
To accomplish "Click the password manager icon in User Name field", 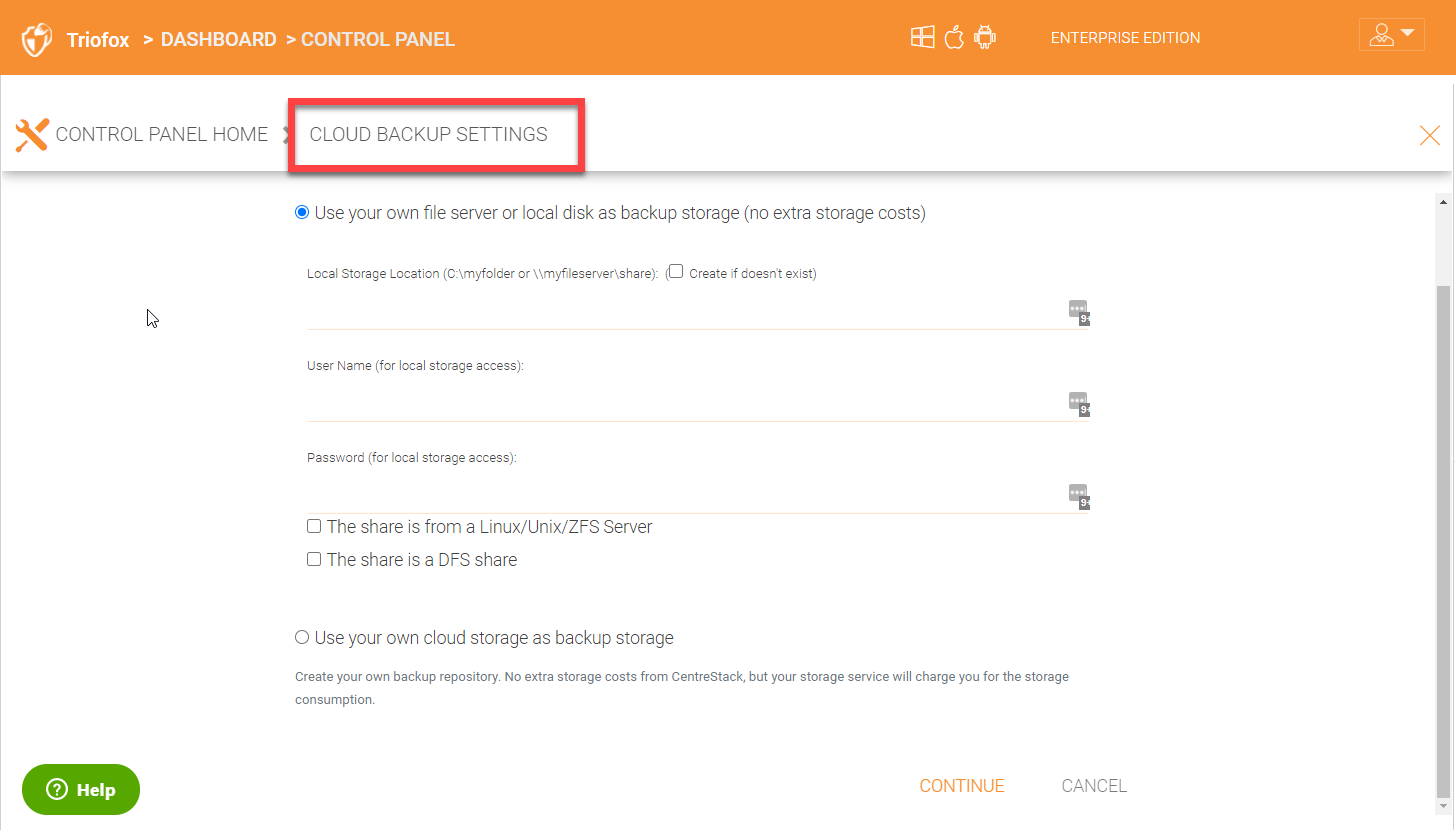I will [1078, 402].
